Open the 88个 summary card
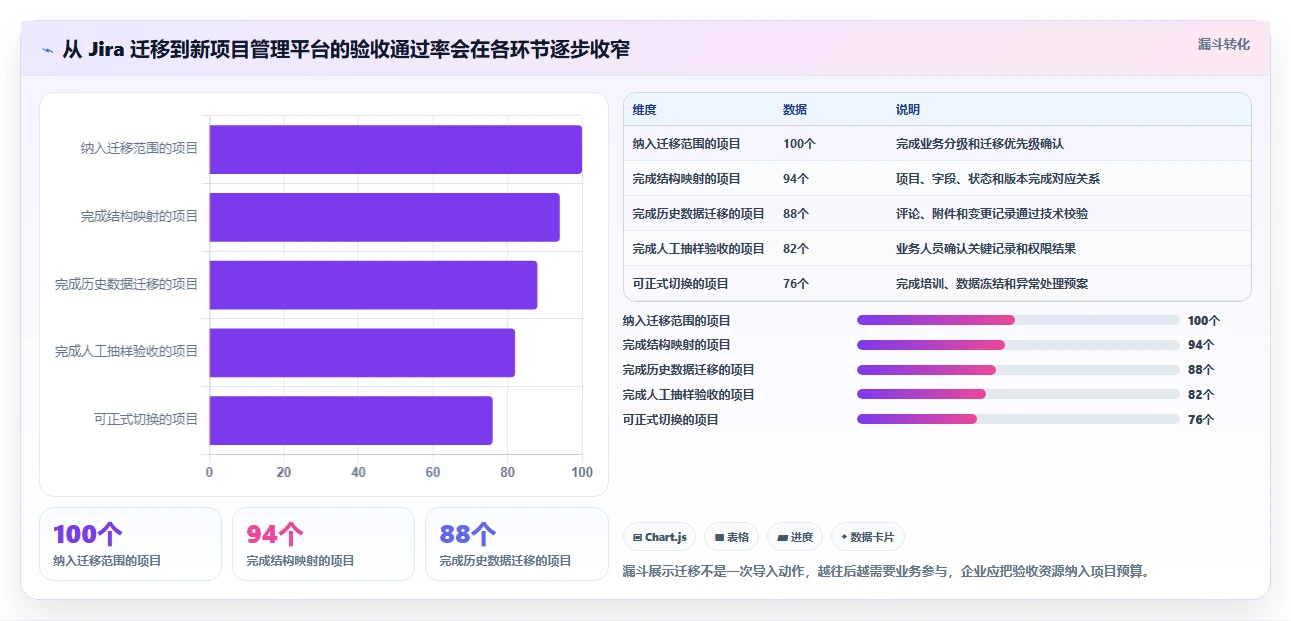This screenshot has height=621, width=1291. [x=516, y=544]
